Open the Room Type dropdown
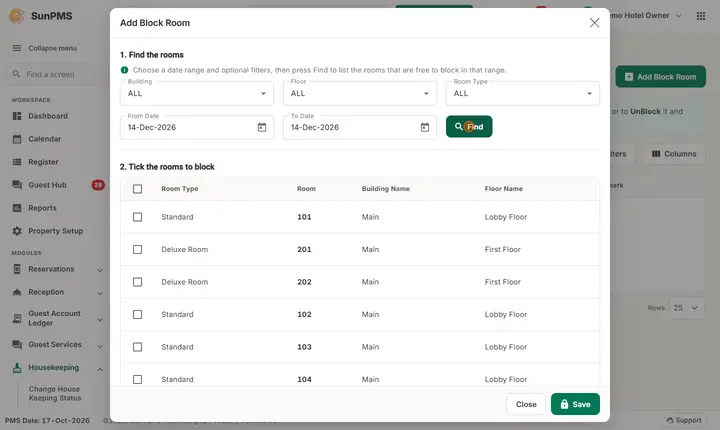The width and height of the screenshot is (720, 430). point(523,93)
